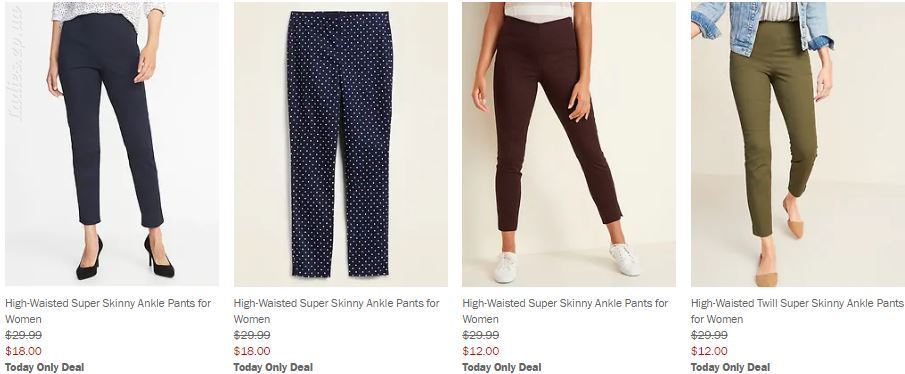This screenshot has height=374, width=905.
Task: Click $12.00 sale price under olive twill pants
Action: 709,351
